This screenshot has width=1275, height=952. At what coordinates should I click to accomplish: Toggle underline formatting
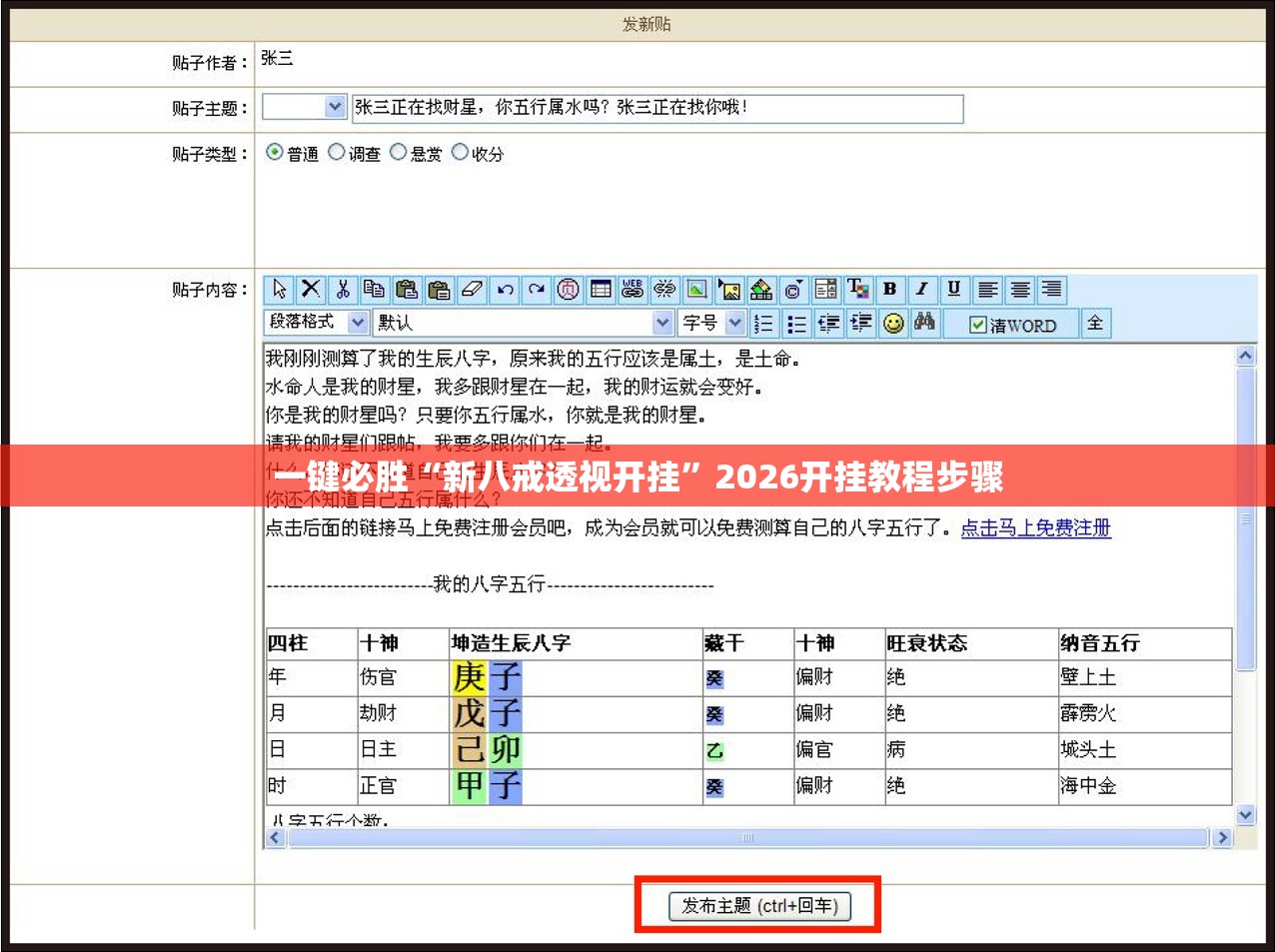(x=954, y=290)
